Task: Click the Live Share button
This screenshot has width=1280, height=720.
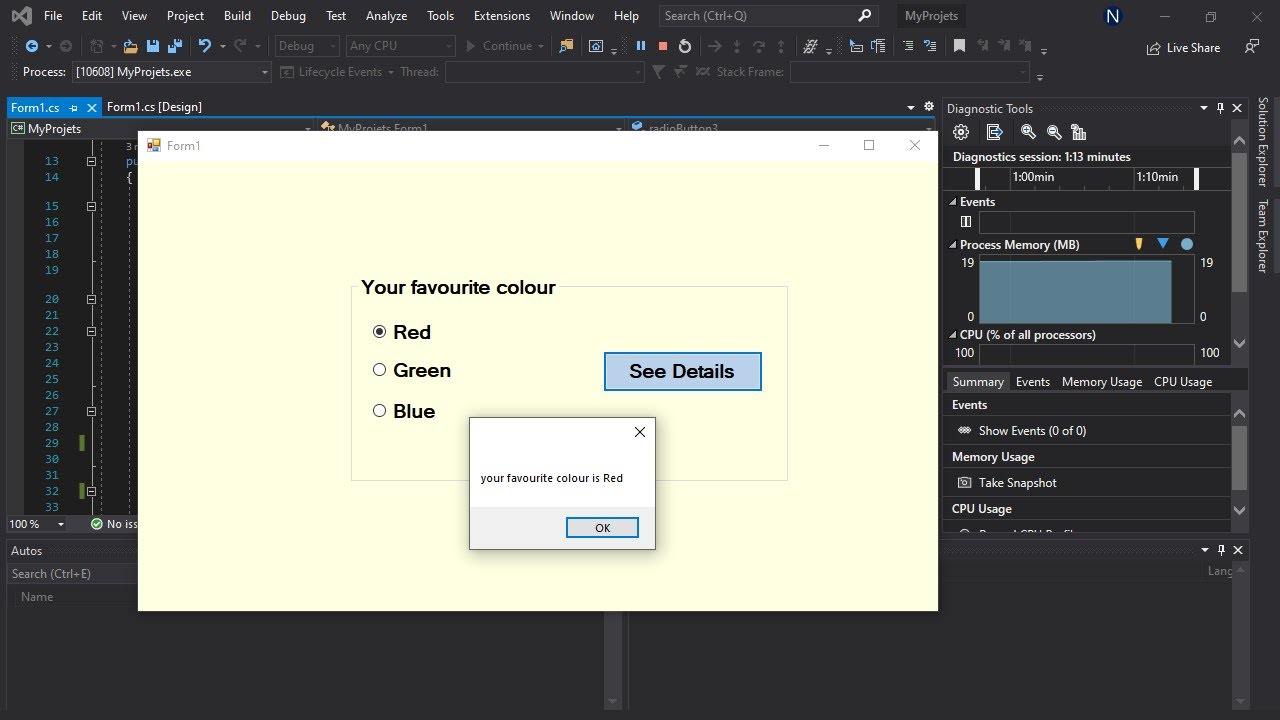Action: click(1183, 47)
